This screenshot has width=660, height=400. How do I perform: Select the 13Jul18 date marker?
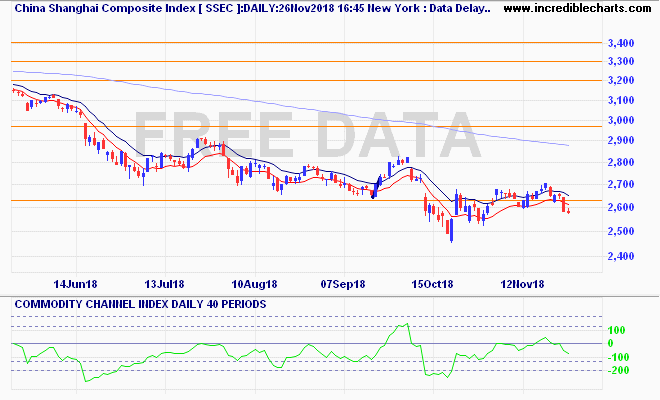[164, 284]
